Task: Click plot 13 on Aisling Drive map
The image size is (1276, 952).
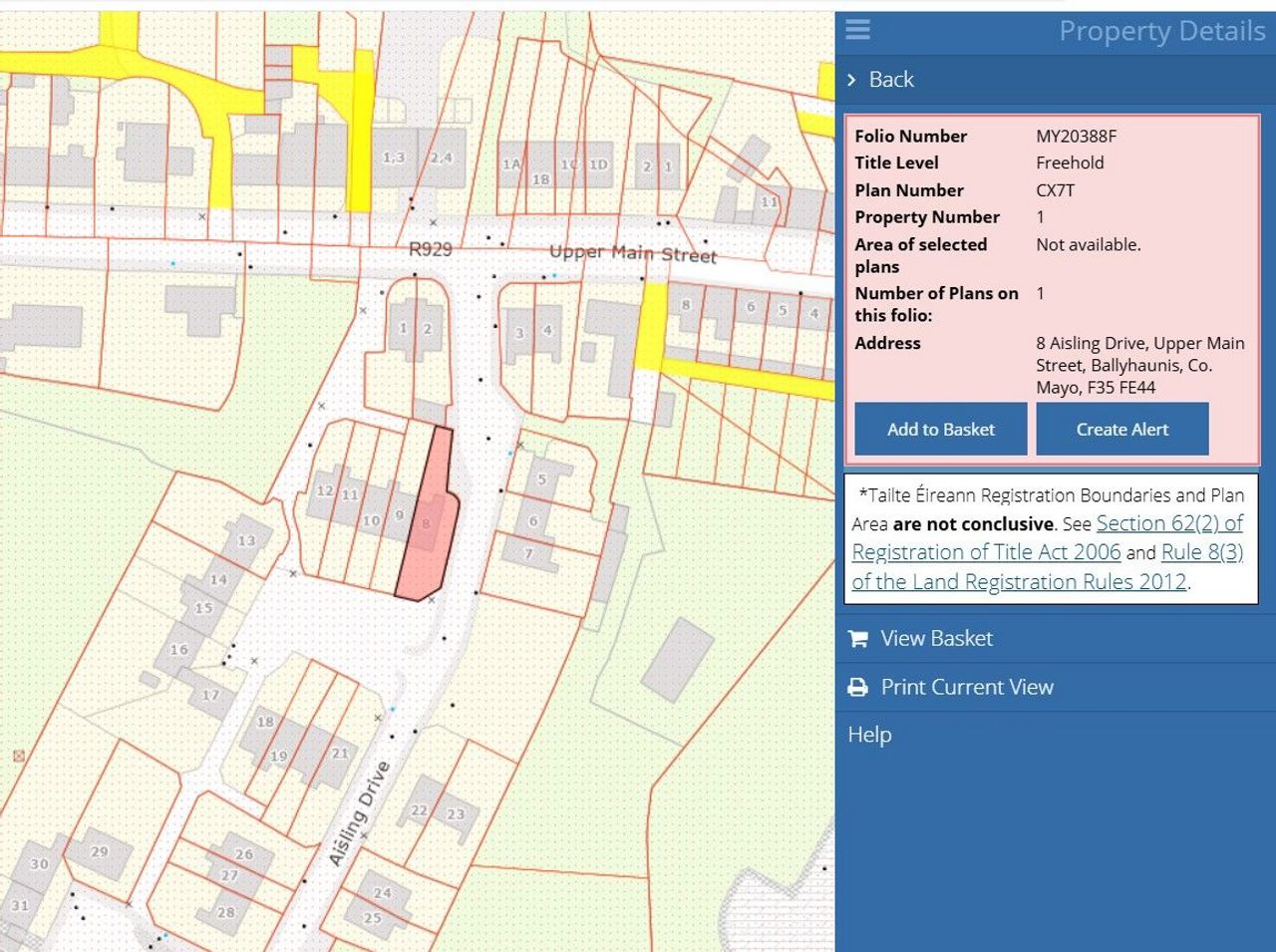Action: point(246,540)
